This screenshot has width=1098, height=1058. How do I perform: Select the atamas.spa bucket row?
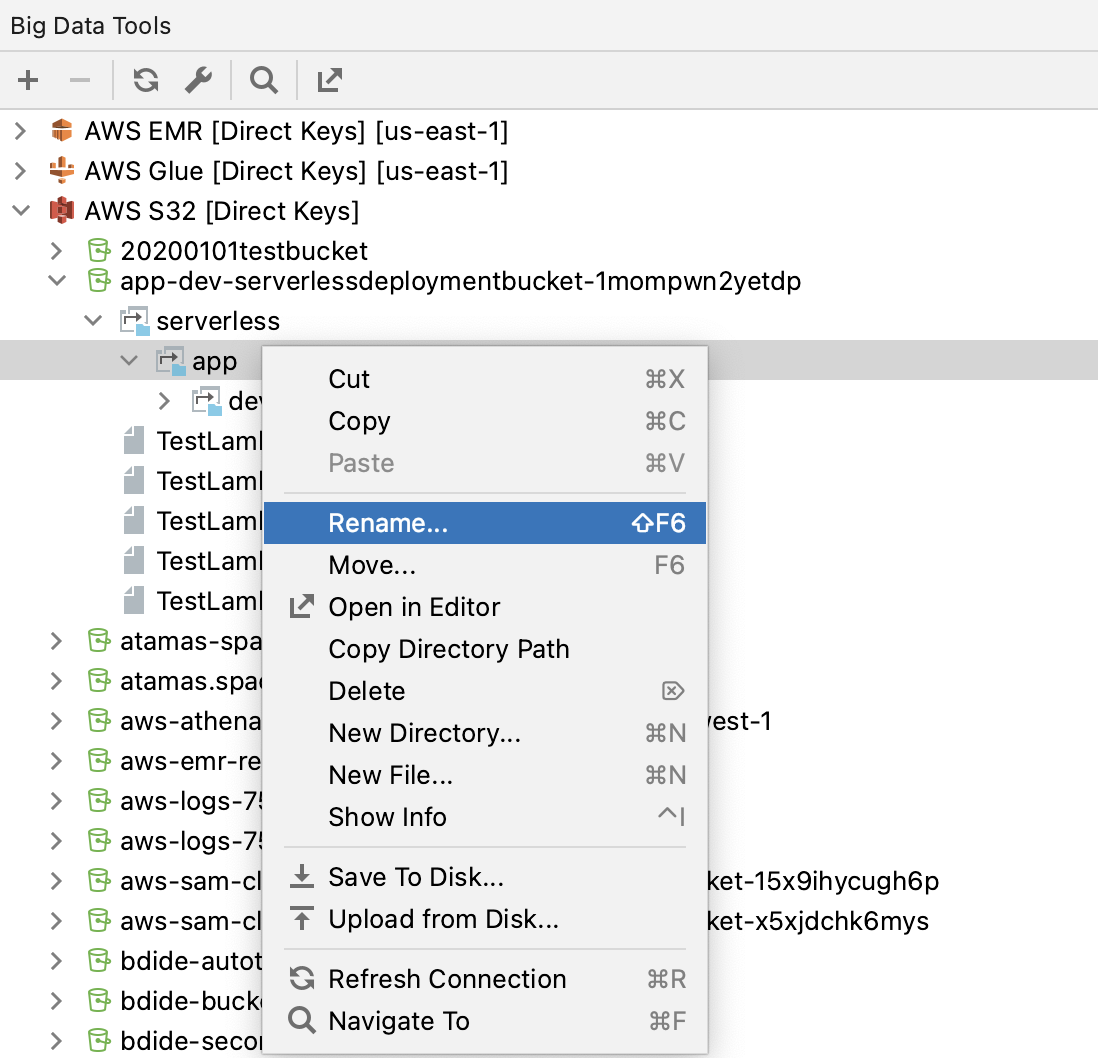tap(131, 681)
